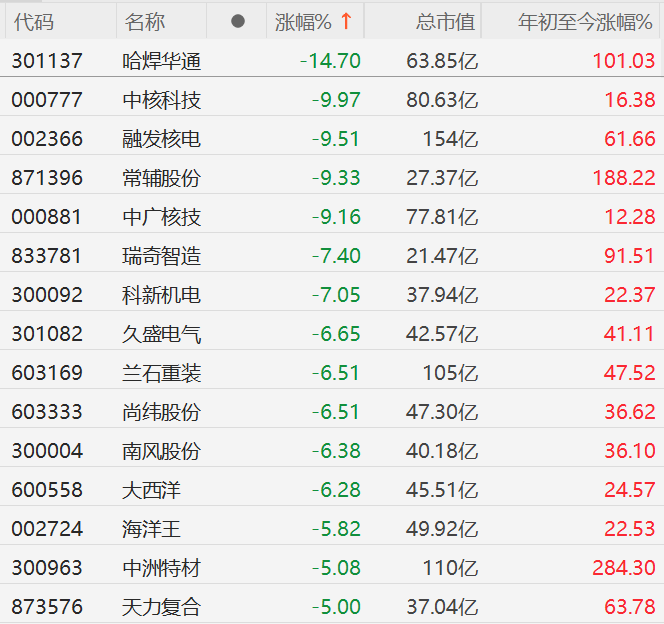This screenshot has height=624, width=664.
Task: Click market cap 63.85亿
Action: tap(442, 61)
